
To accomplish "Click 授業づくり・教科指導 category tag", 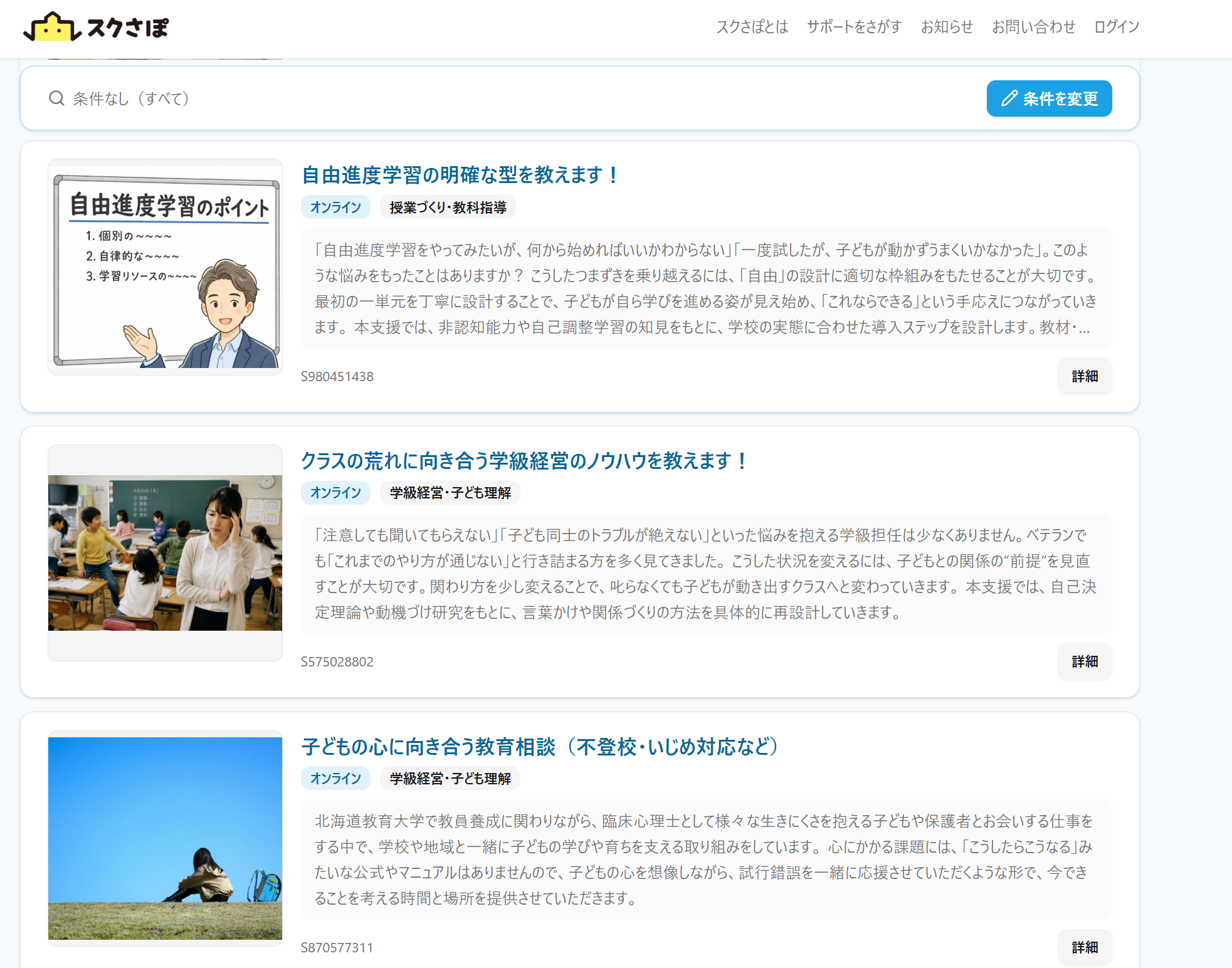I will [448, 208].
